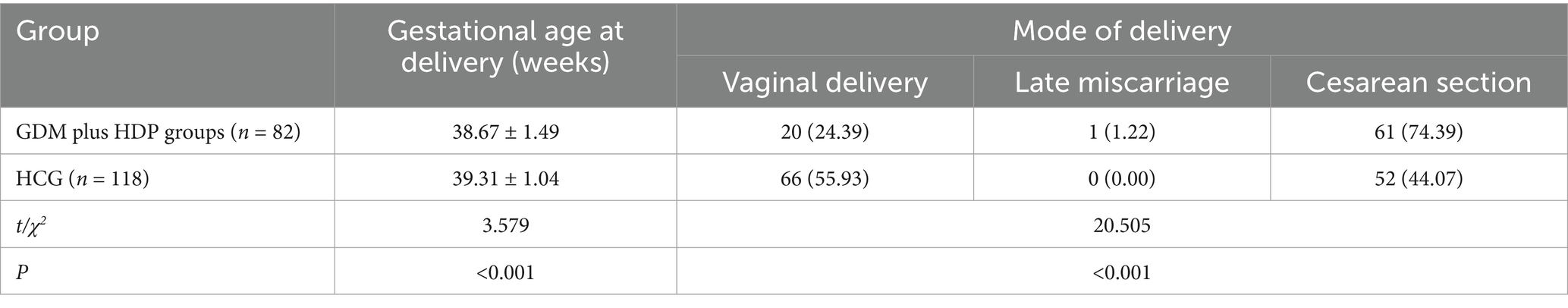Select the "Cesarean section" subheader
Viewport: 1568px width, 308px height.
point(1418,82)
